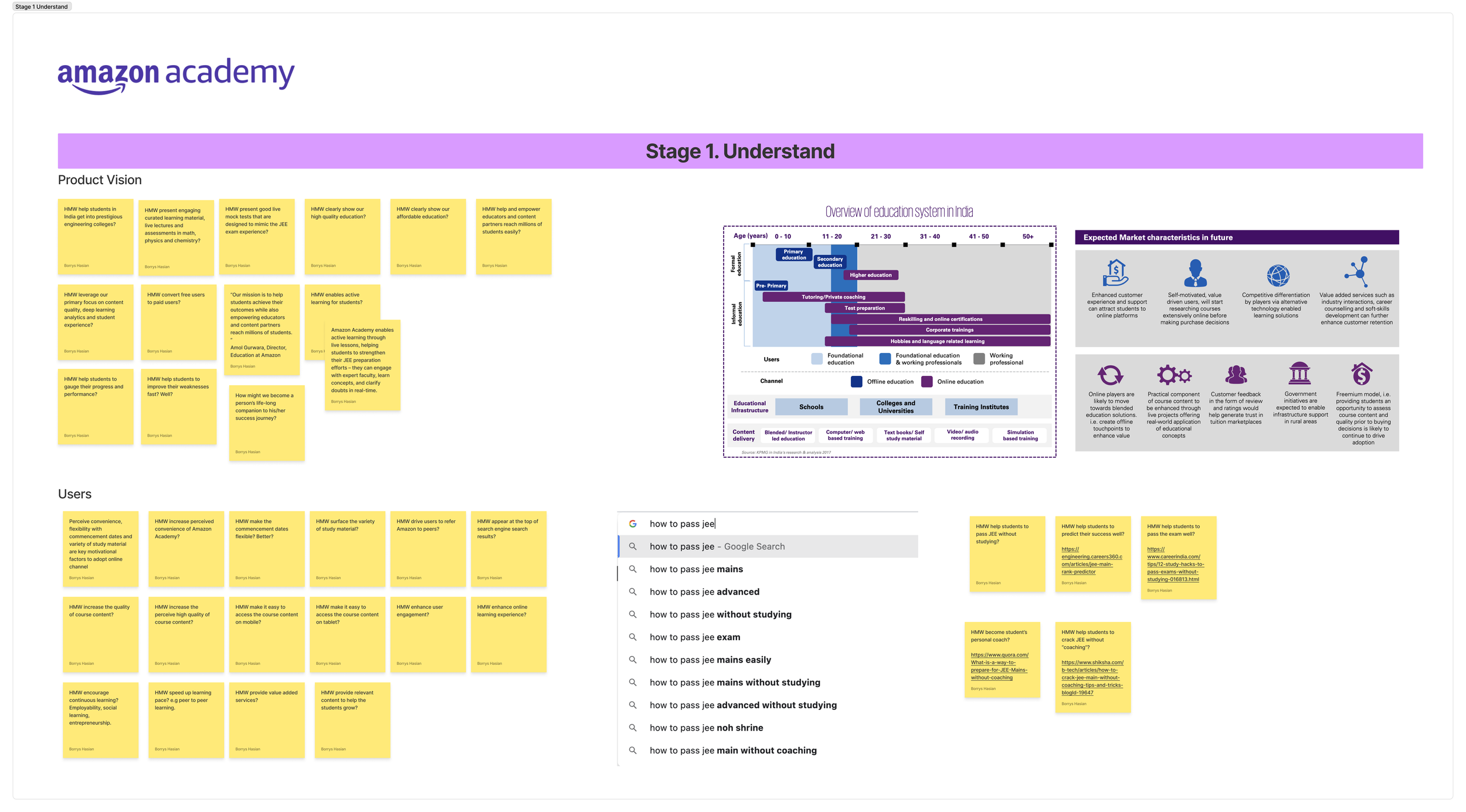Select sticky note 'HMW help students to pass JEE without studying?'

1007,554
